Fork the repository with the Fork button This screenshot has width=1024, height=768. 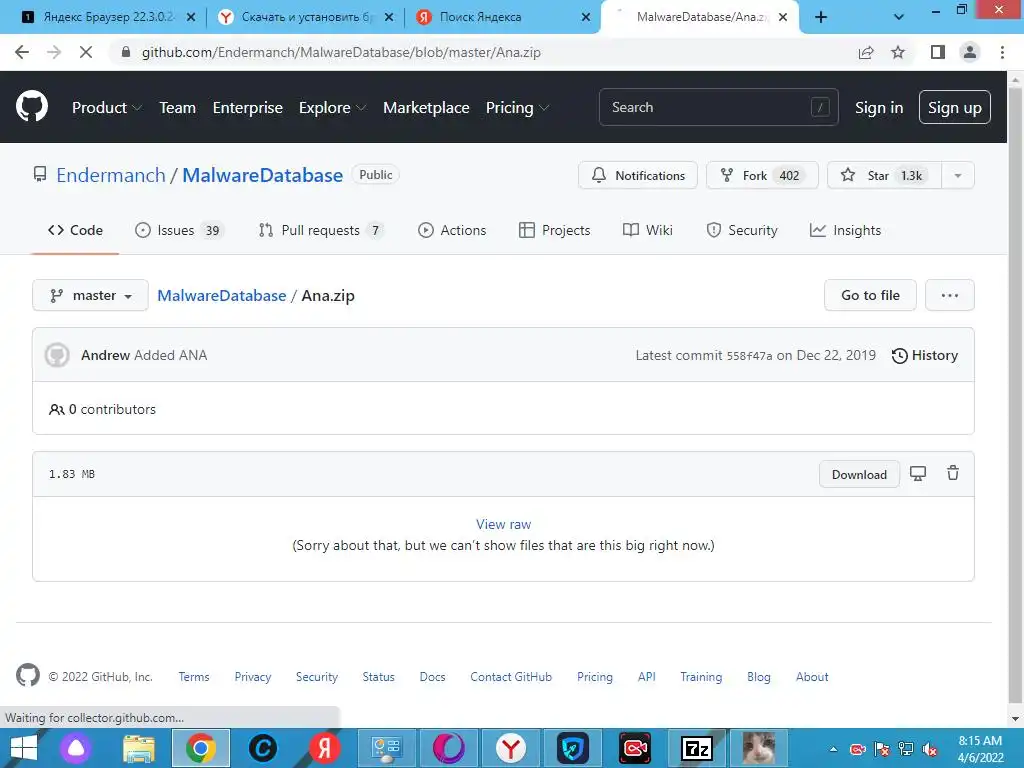[761, 175]
